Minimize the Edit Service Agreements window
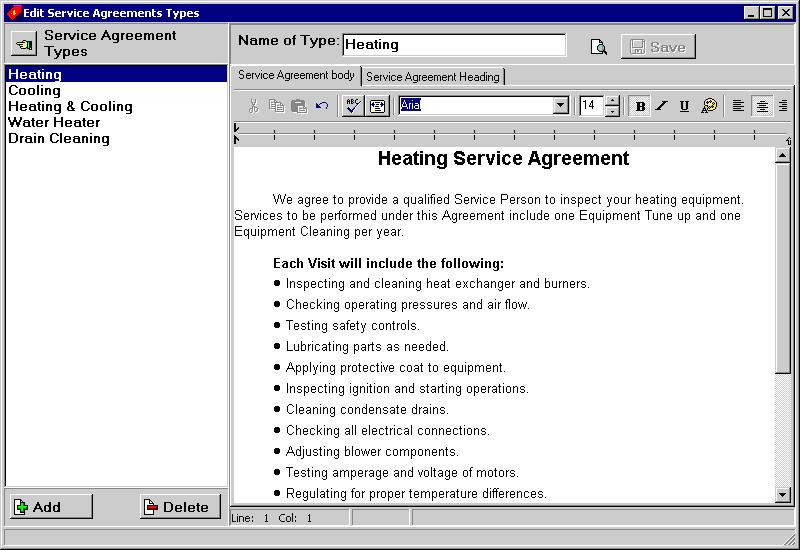This screenshot has width=800, height=550. [x=751, y=12]
